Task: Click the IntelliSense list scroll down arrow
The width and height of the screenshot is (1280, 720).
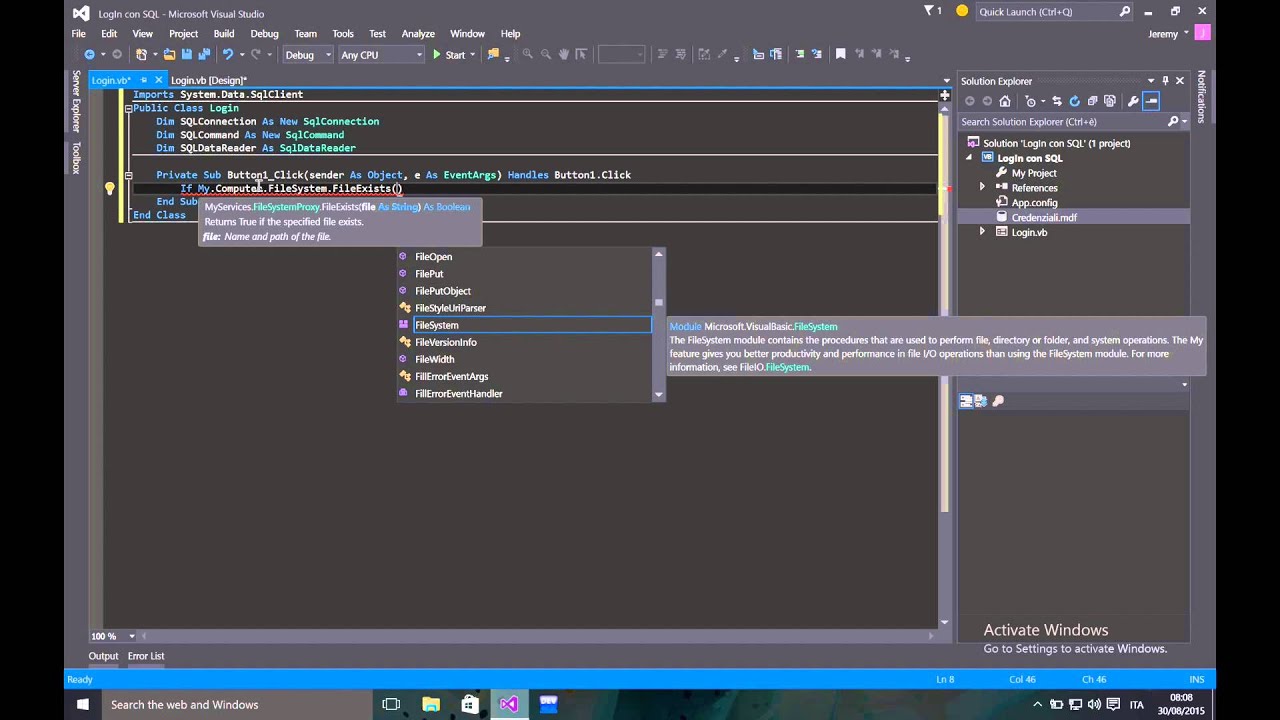Action: coord(658,394)
